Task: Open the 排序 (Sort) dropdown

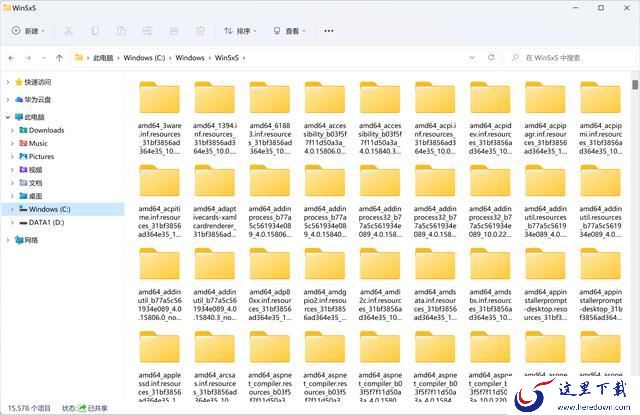Action: pyautogui.click(x=240, y=31)
